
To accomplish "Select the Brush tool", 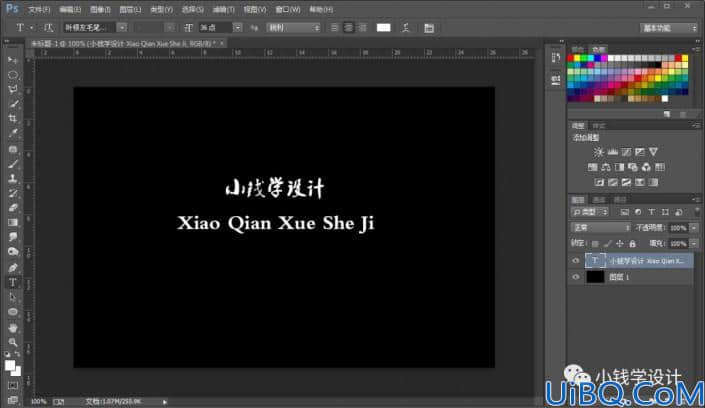I will pyautogui.click(x=13, y=164).
